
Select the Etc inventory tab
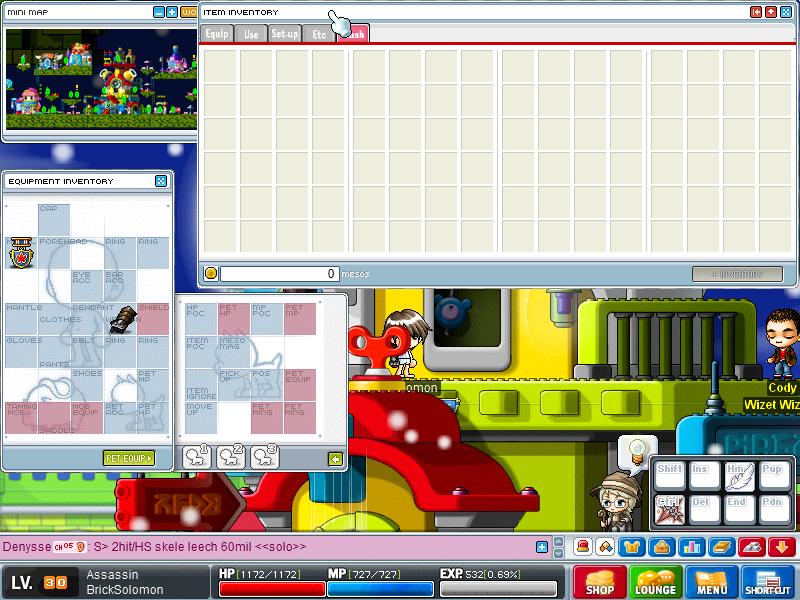[x=319, y=34]
